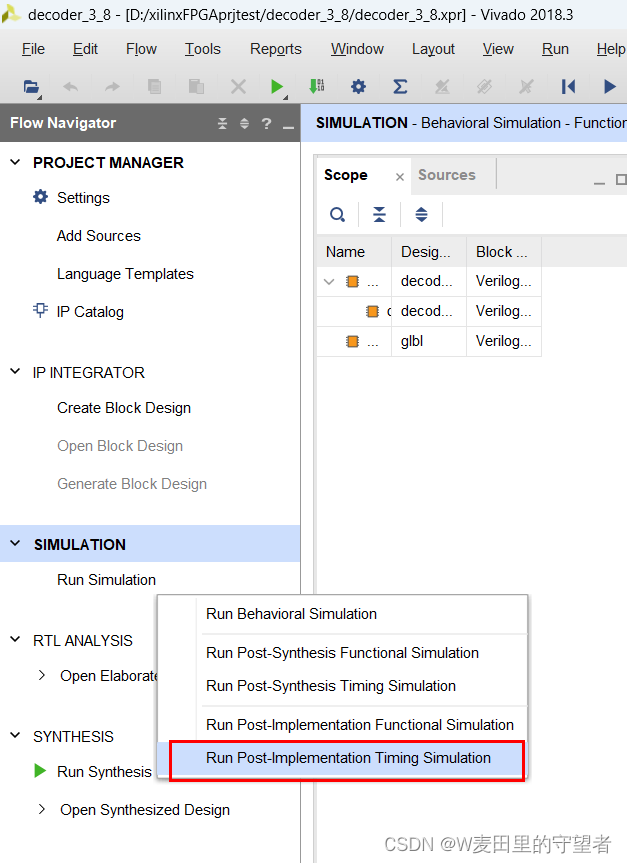Collapse IP INTEGRATOR section
The width and height of the screenshot is (627, 863).
(15, 372)
